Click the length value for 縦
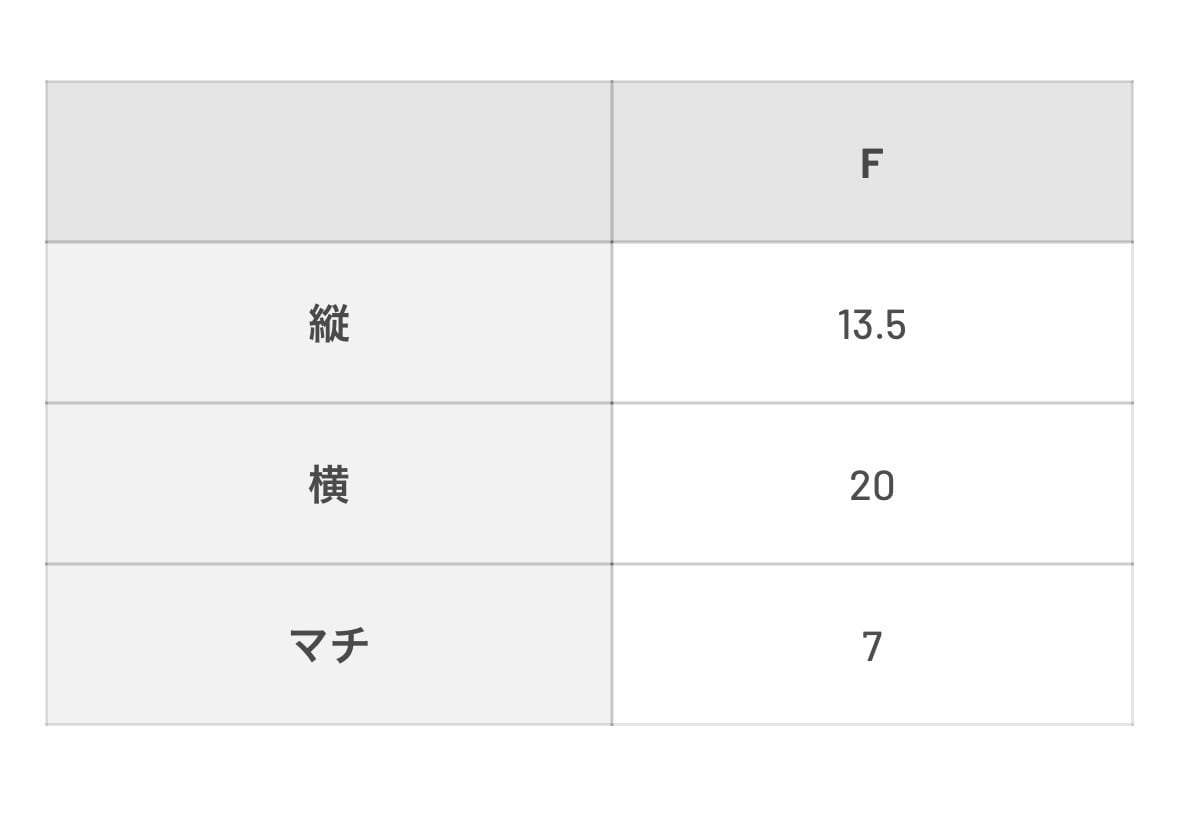1179x827 pixels. [x=871, y=325]
